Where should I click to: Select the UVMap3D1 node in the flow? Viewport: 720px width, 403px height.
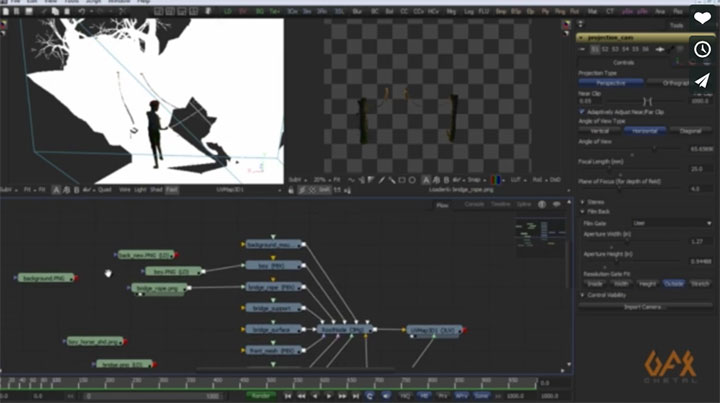434,330
